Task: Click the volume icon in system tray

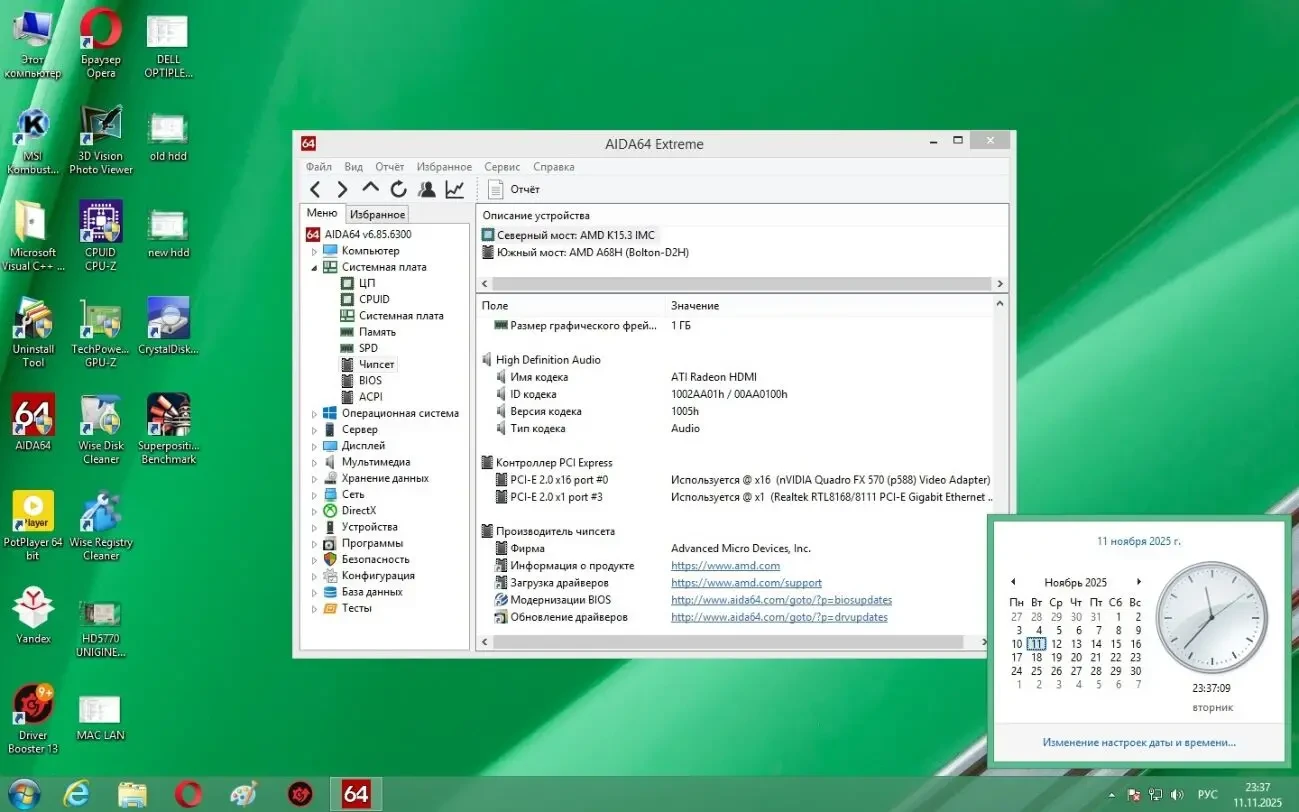Action: pos(1175,795)
